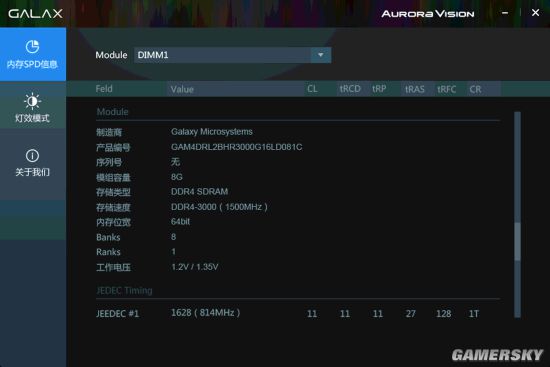
Task: Select the product number GAM4DRL2BHR3000G16LD081C row
Action: (298, 147)
